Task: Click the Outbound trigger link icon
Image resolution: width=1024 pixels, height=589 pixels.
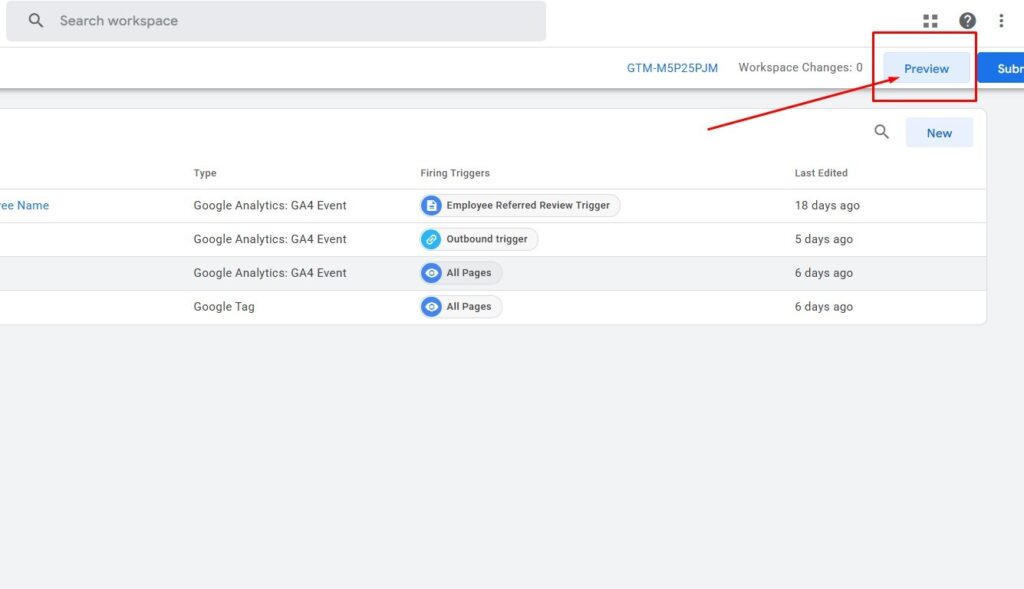Action: tap(431, 239)
